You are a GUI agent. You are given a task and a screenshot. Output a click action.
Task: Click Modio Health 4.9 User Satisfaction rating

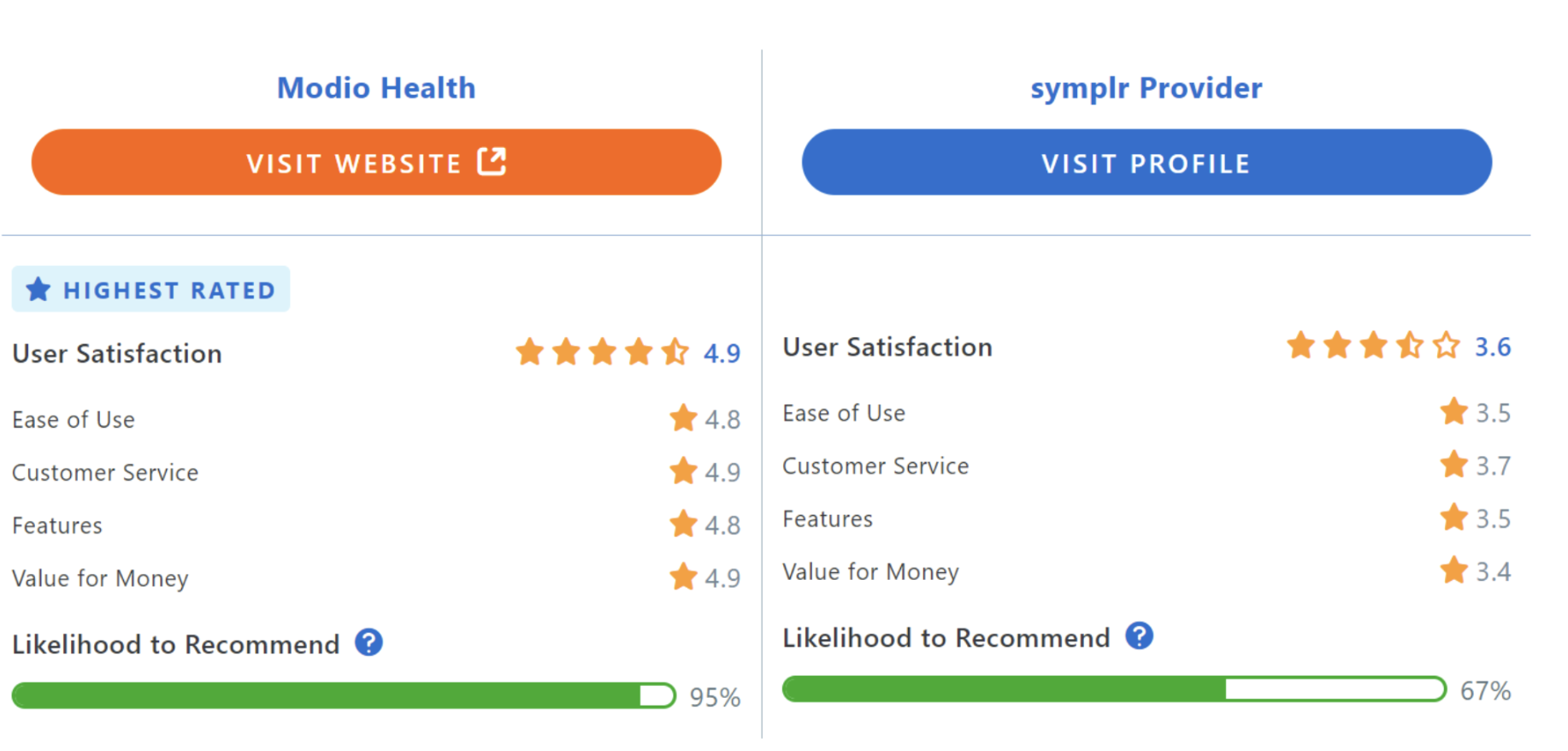pyautogui.click(x=722, y=353)
